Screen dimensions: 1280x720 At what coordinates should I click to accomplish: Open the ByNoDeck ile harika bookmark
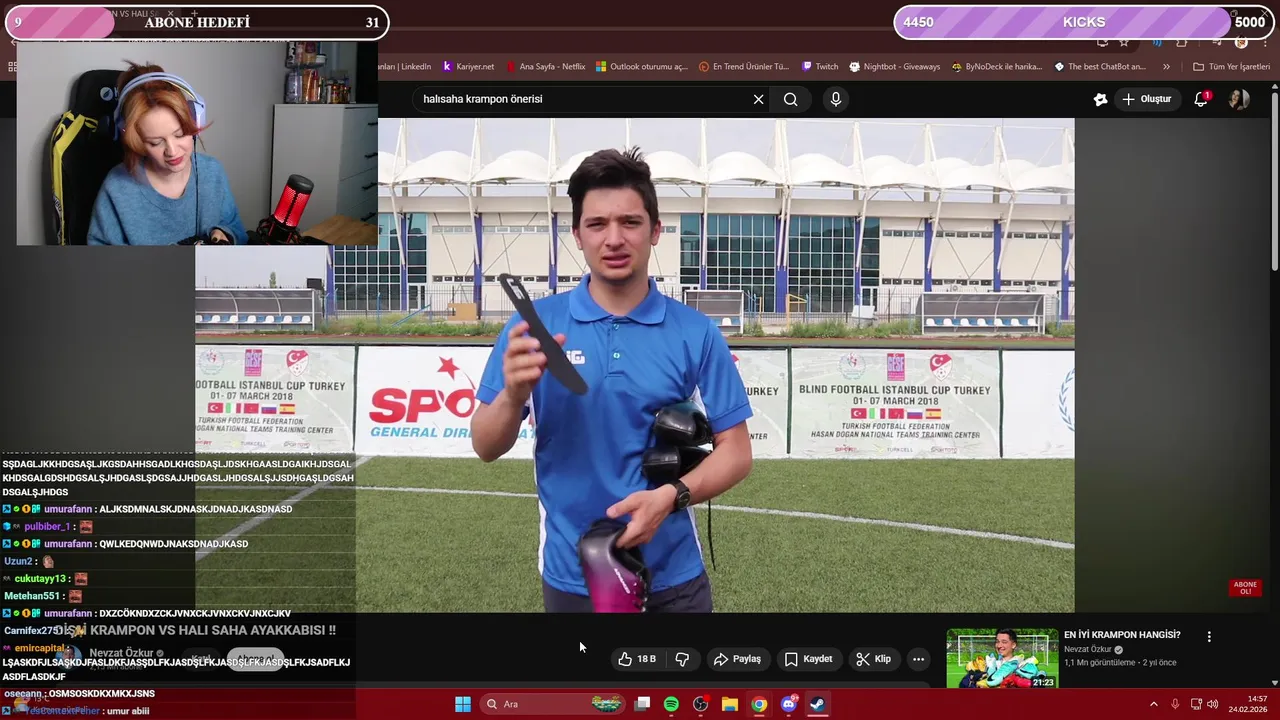tap(997, 67)
